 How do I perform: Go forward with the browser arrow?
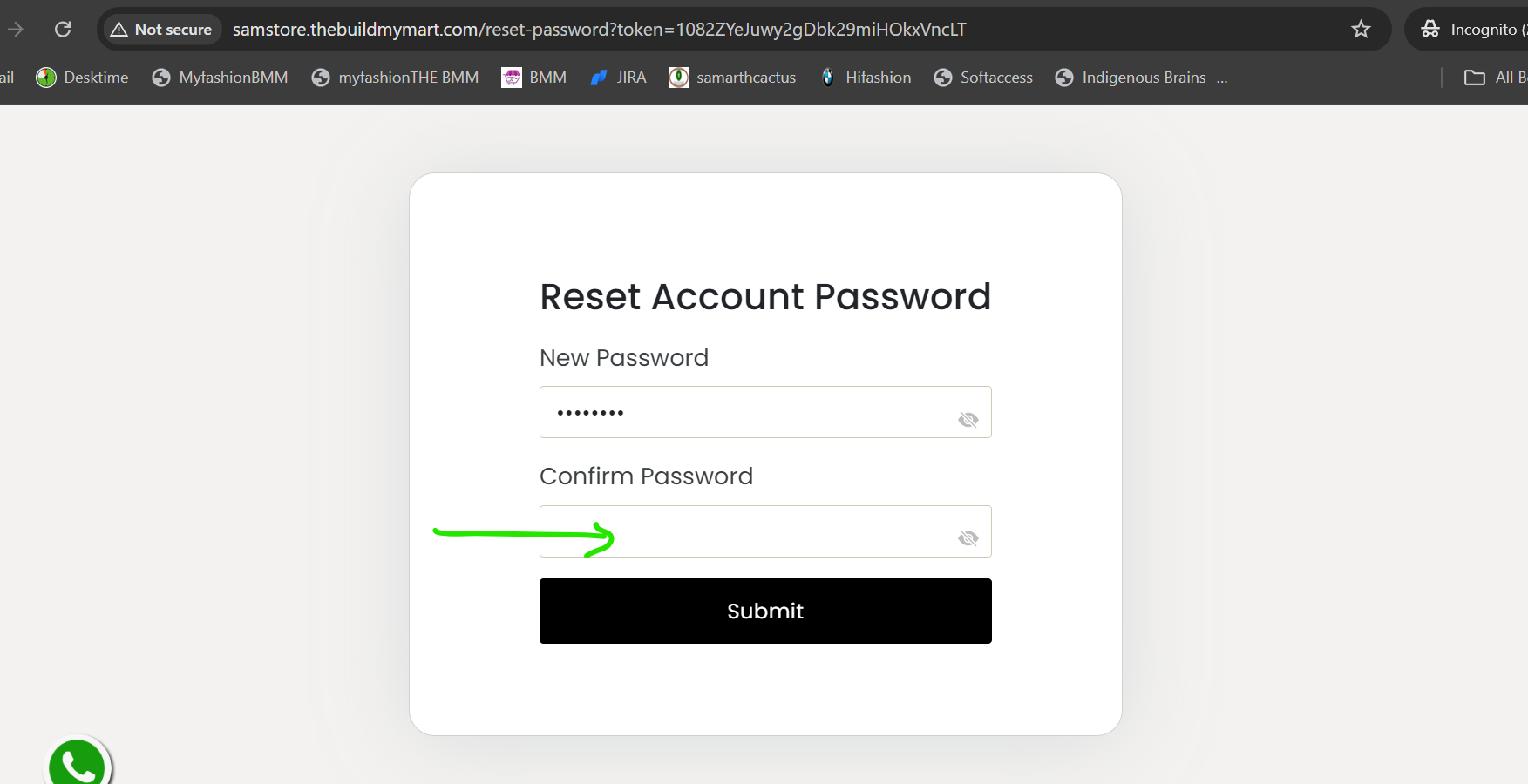[15, 29]
